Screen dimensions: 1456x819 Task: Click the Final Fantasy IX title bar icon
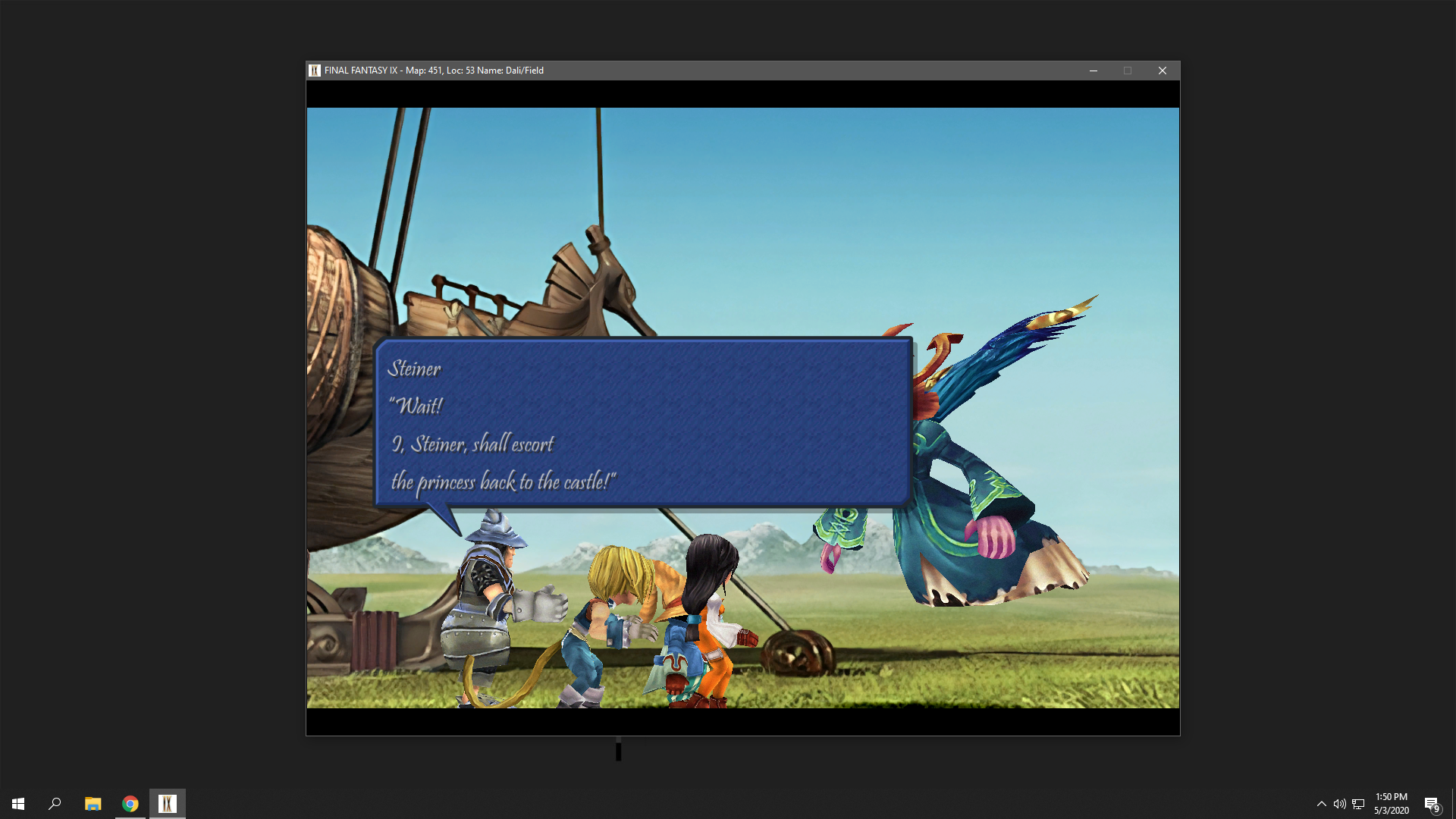315,71
